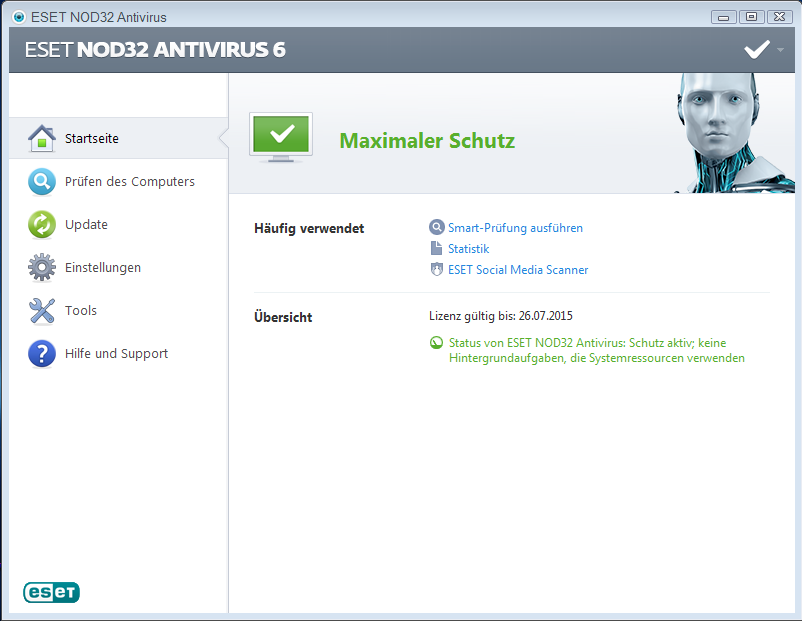Click the Maximaler Schutz heading
The height and width of the screenshot is (621, 802).
point(427,141)
